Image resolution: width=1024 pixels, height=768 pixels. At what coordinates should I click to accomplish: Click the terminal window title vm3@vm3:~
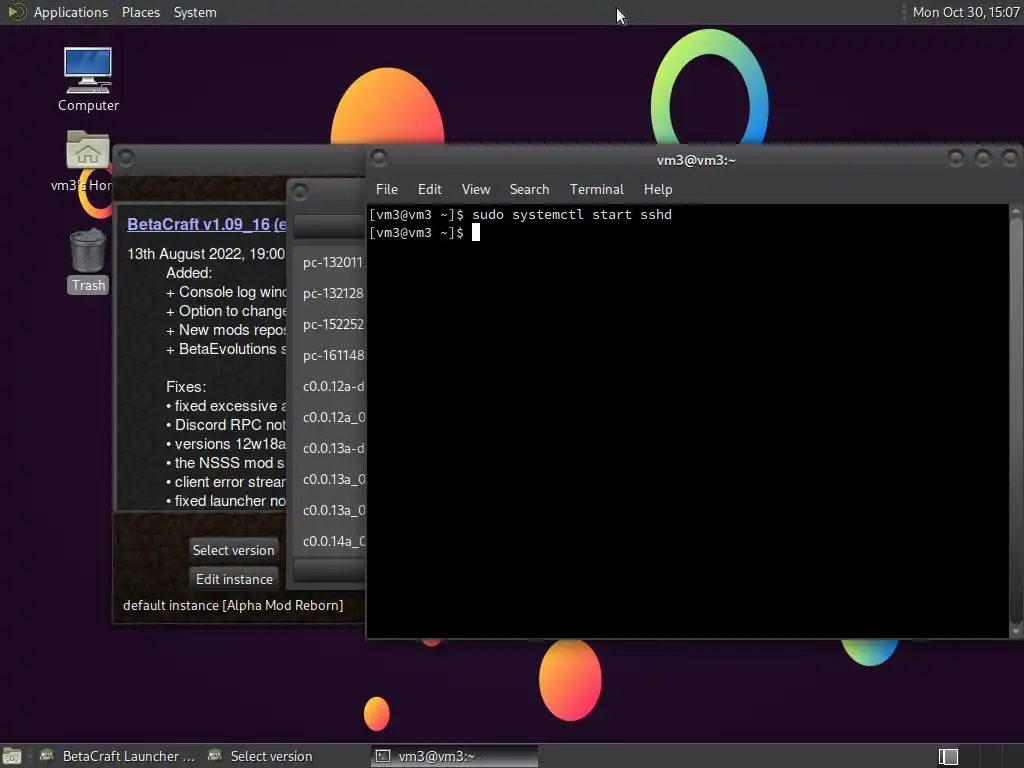[x=696, y=160]
